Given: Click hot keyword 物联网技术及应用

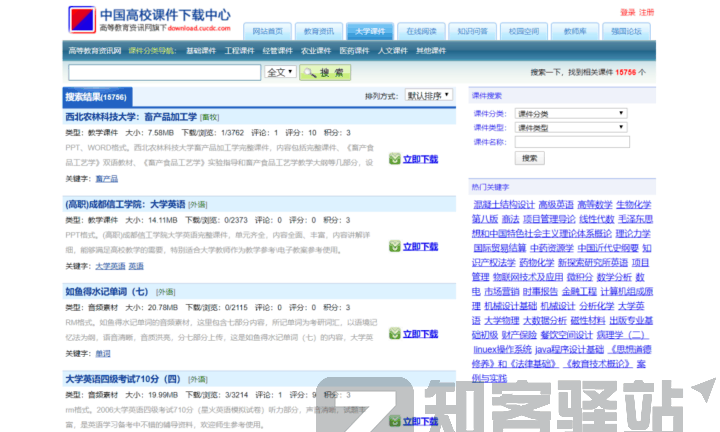Looking at the screenshot, I should pos(528,277).
